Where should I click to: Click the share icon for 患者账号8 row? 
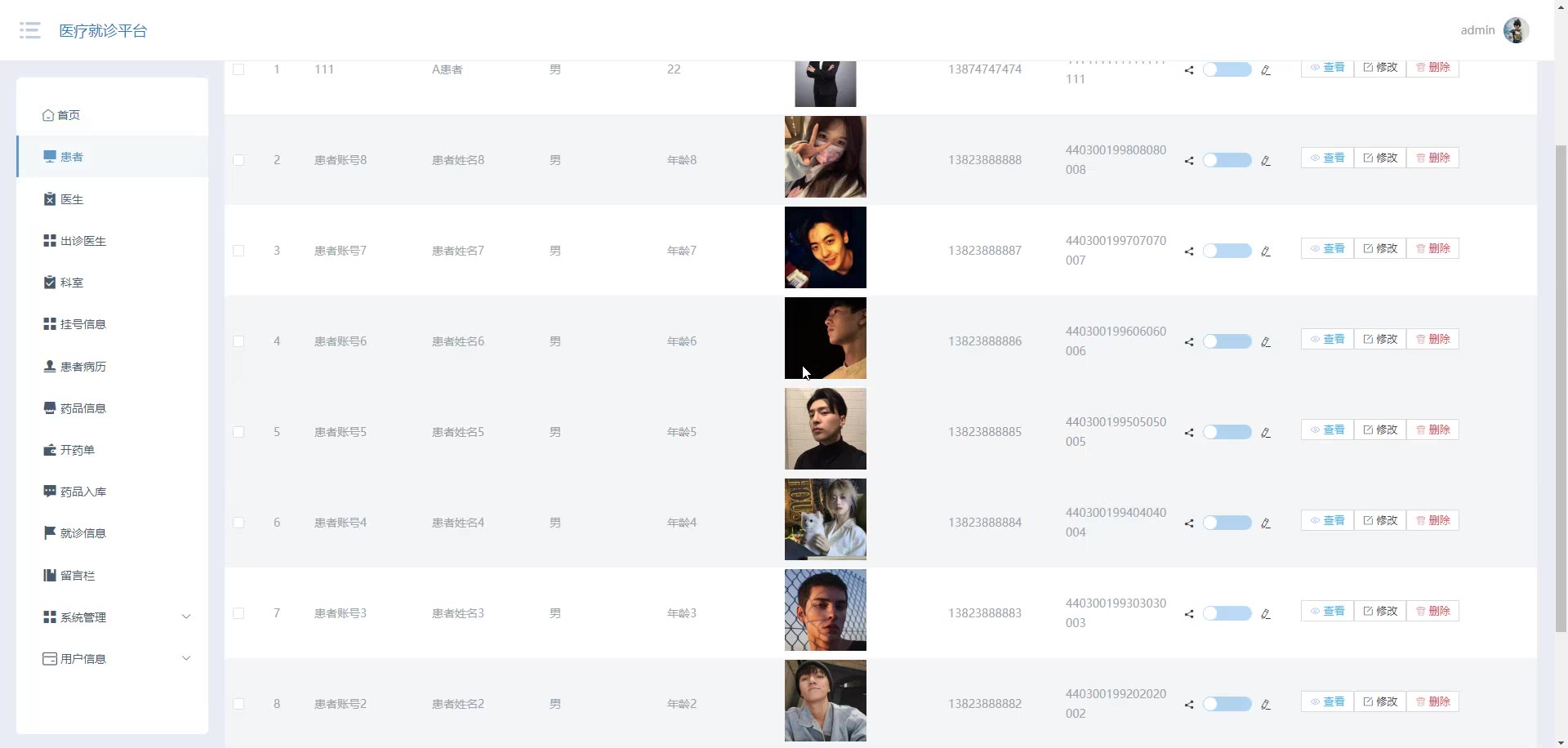tap(1189, 161)
